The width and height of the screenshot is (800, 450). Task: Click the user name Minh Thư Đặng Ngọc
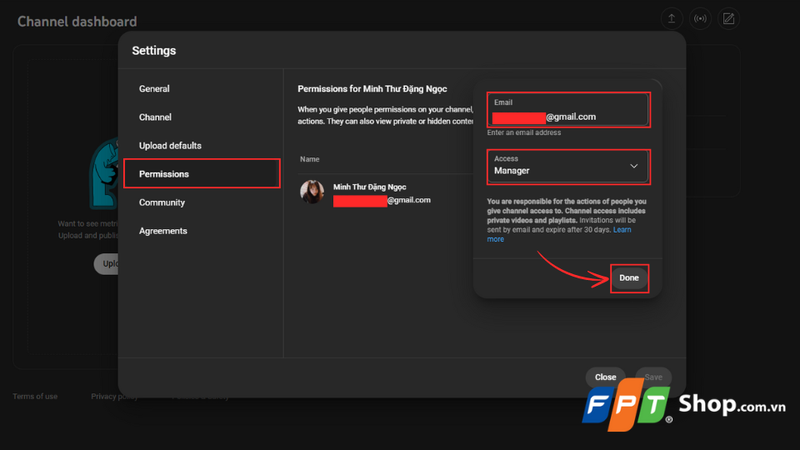(x=369, y=187)
